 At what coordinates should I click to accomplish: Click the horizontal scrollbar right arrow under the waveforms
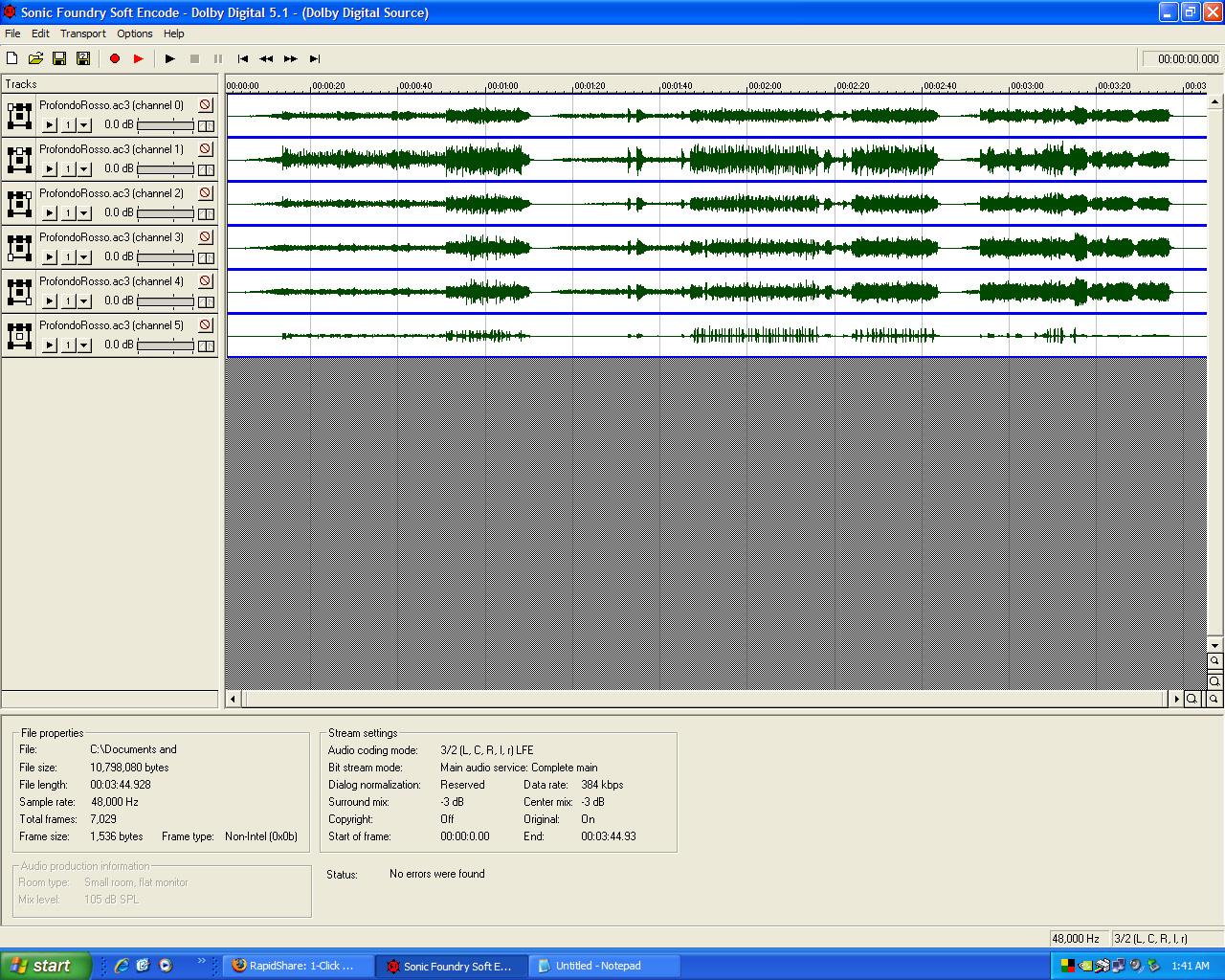[1177, 699]
